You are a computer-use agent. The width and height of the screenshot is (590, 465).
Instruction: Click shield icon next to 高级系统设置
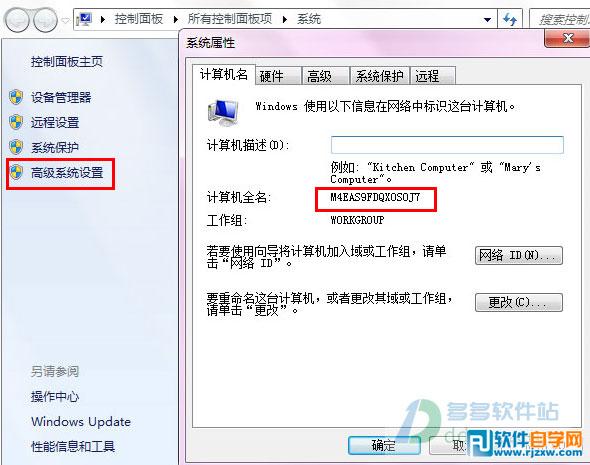(x=16, y=172)
